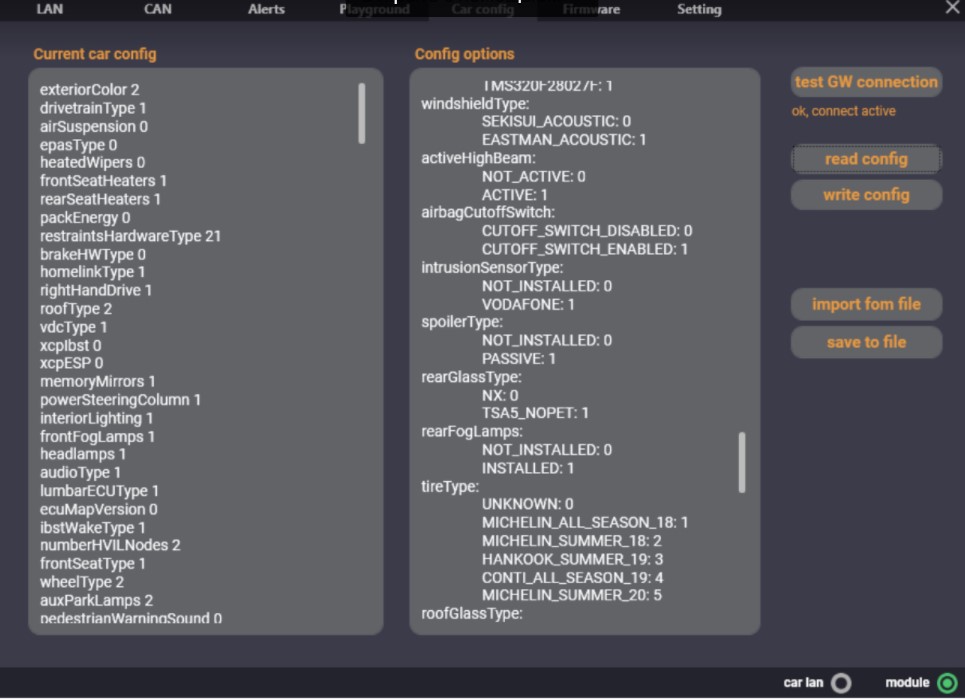
Task: Go to the Playground tab
Action: point(374,9)
